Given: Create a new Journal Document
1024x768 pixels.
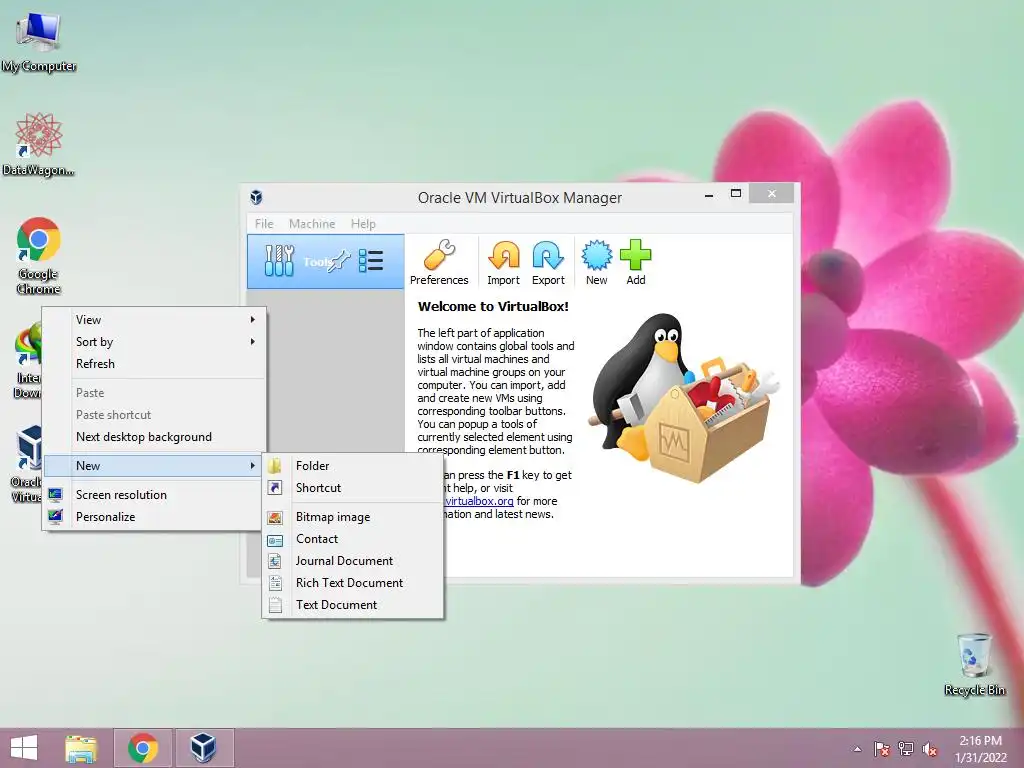Looking at the screenshot, I should click(353, 561).
